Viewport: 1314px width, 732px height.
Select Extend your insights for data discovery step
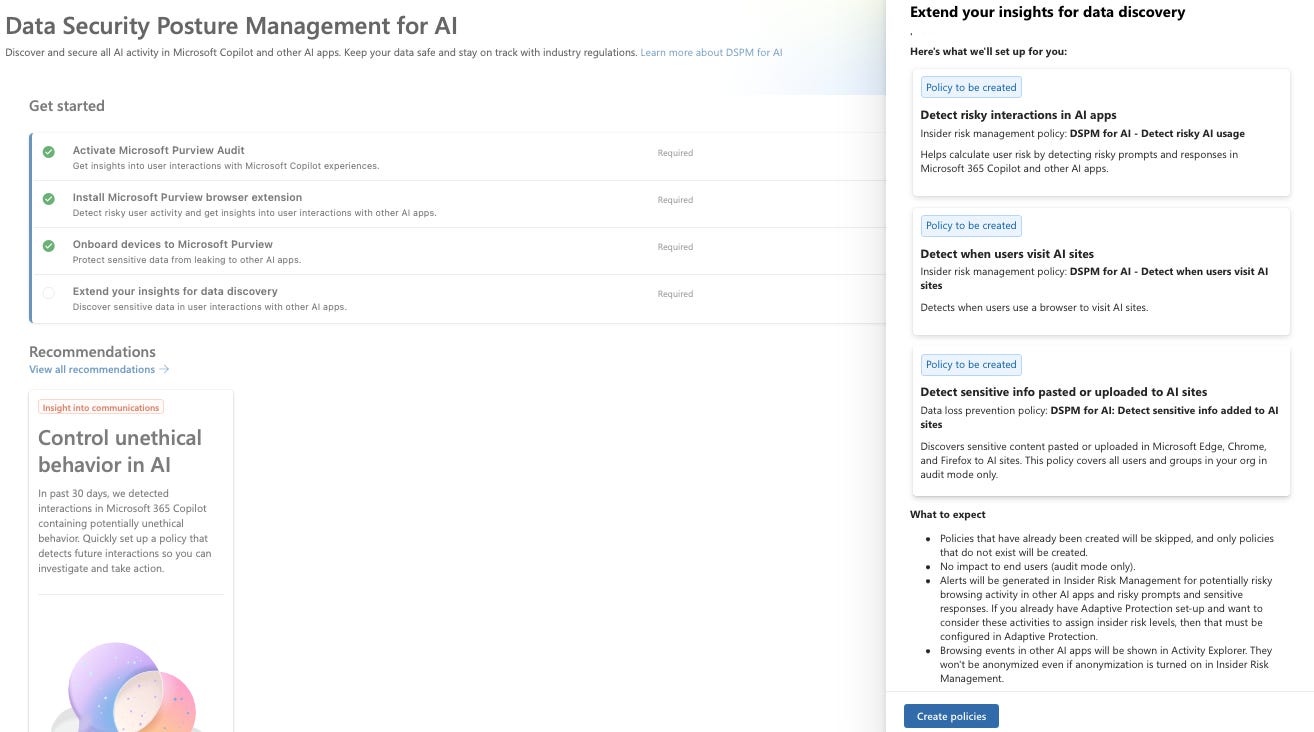point(458,298)
